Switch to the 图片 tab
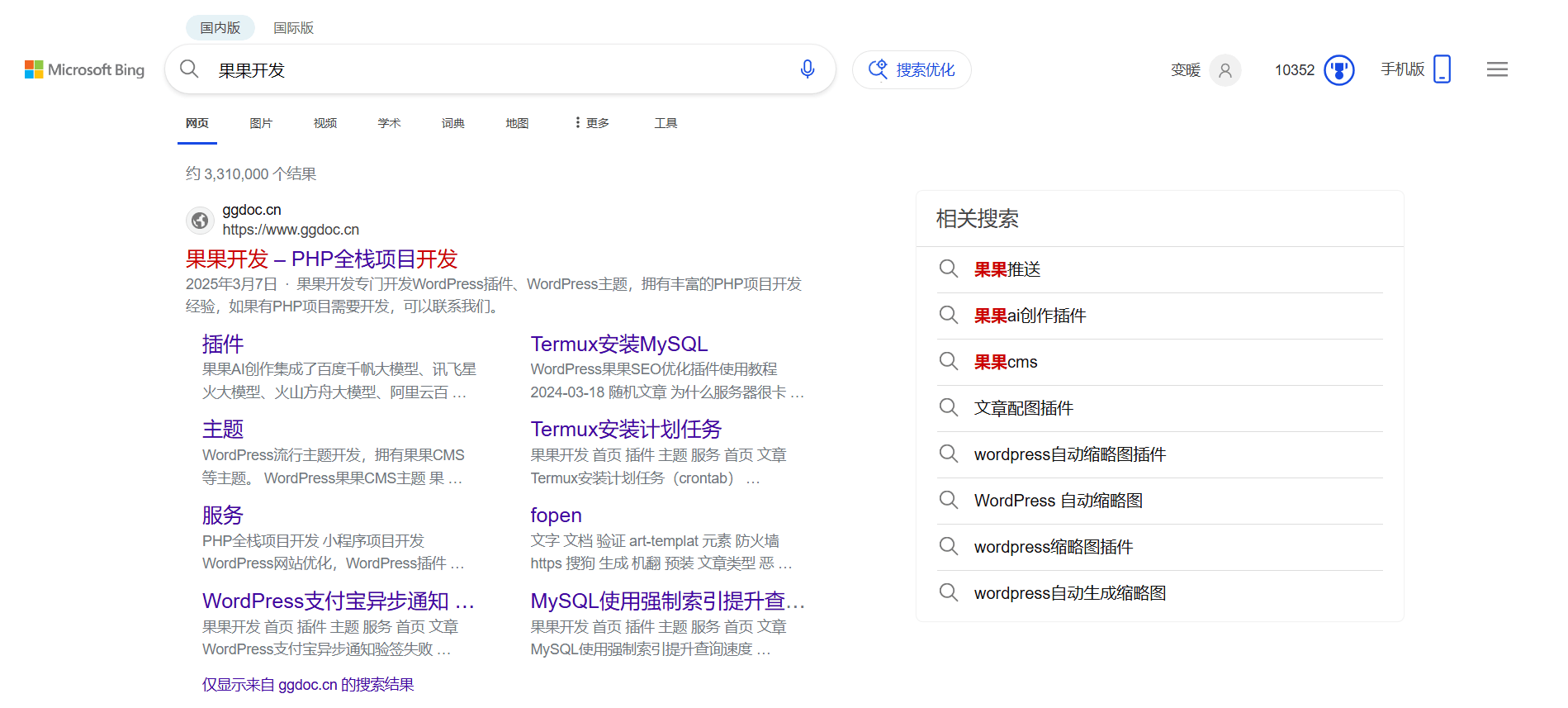The image size is (1568, 708). pyautogui.click(x=261, y=123)
